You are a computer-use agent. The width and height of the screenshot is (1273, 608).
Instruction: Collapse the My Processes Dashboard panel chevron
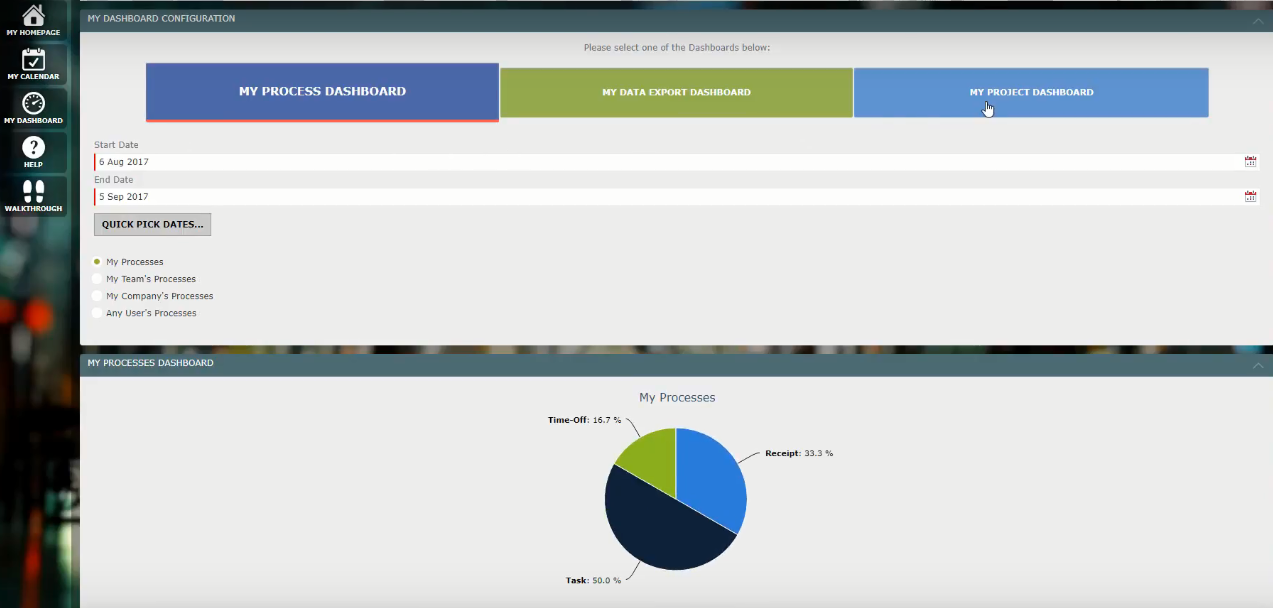[x=1258, y=364]
